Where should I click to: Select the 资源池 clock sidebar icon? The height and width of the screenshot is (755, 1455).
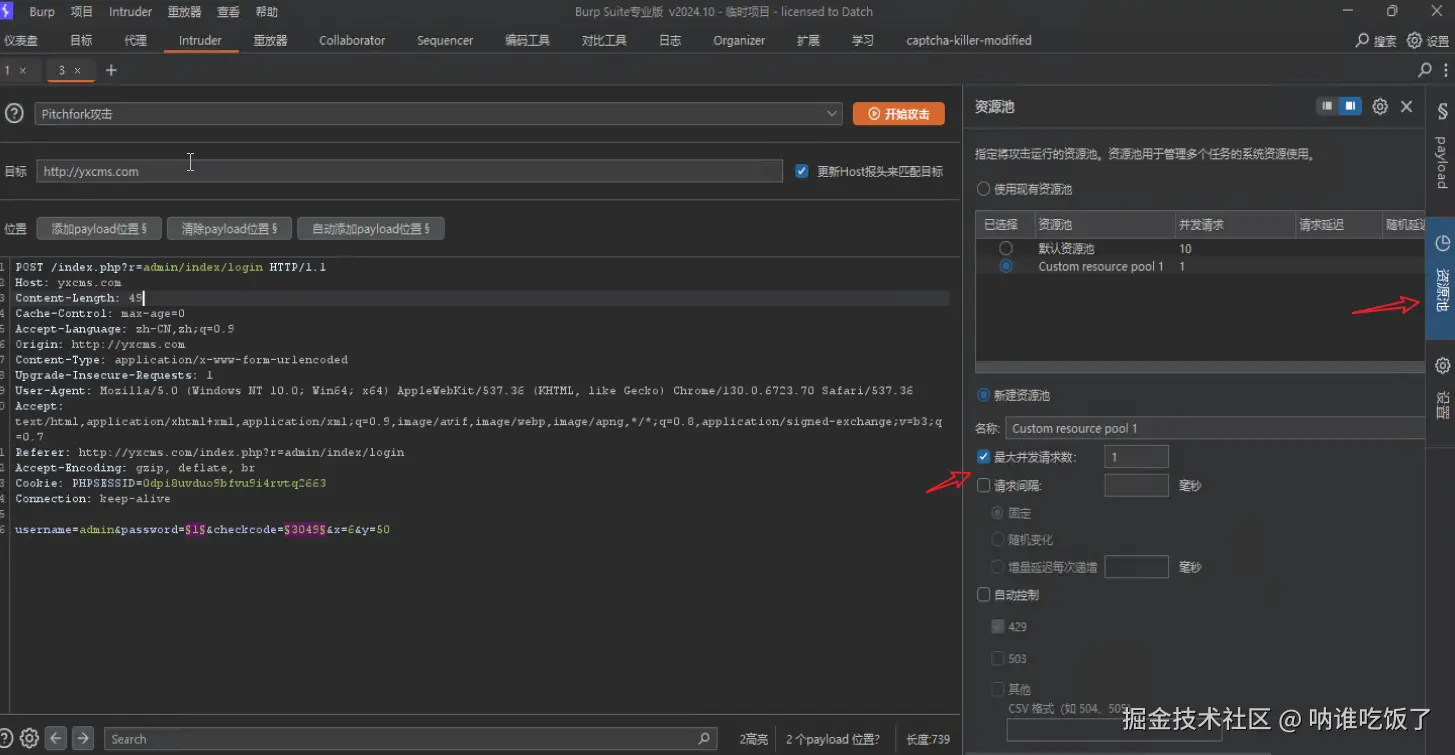click(1442, 244)
